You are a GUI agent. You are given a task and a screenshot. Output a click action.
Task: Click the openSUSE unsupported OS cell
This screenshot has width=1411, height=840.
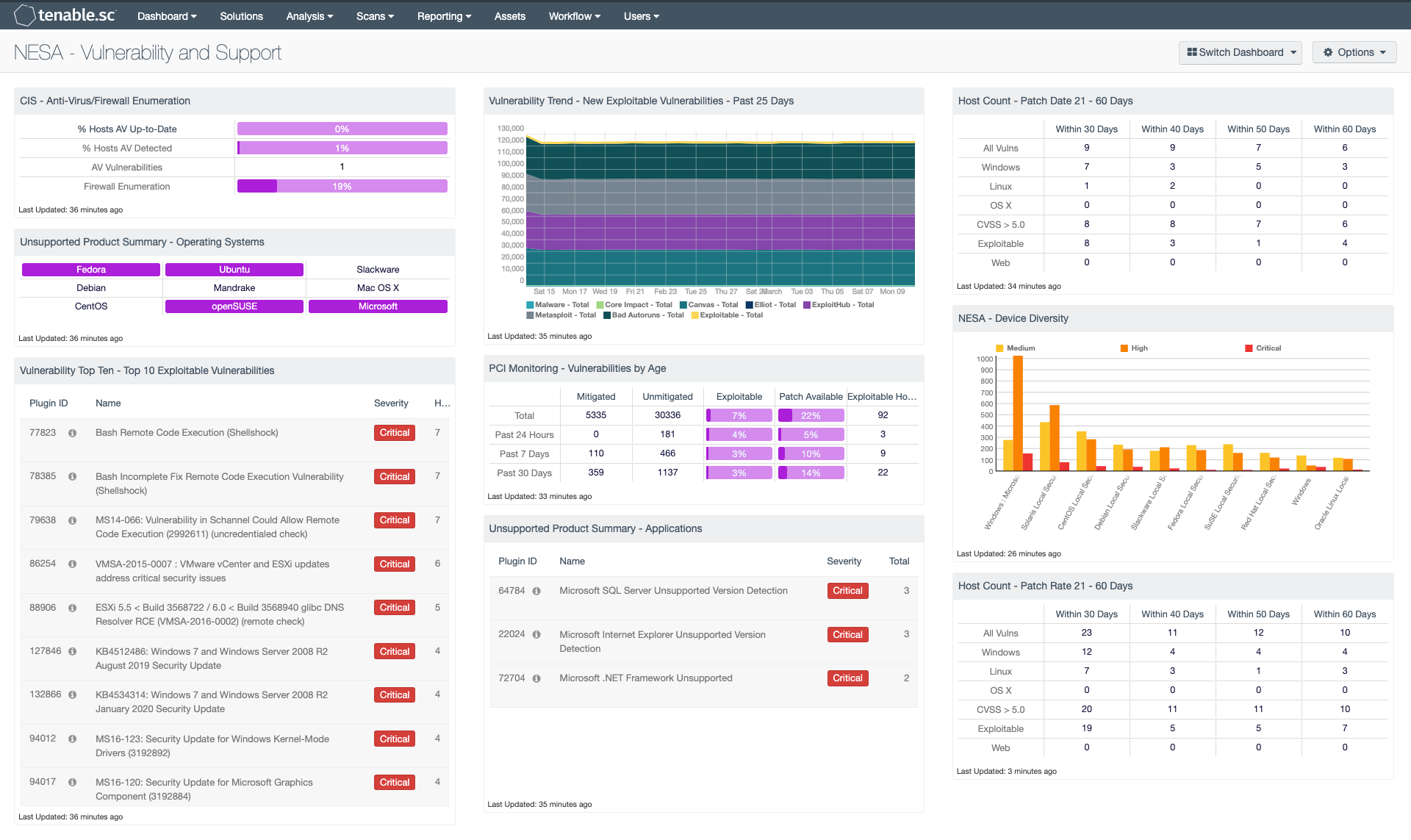click(x=234, y=306)
